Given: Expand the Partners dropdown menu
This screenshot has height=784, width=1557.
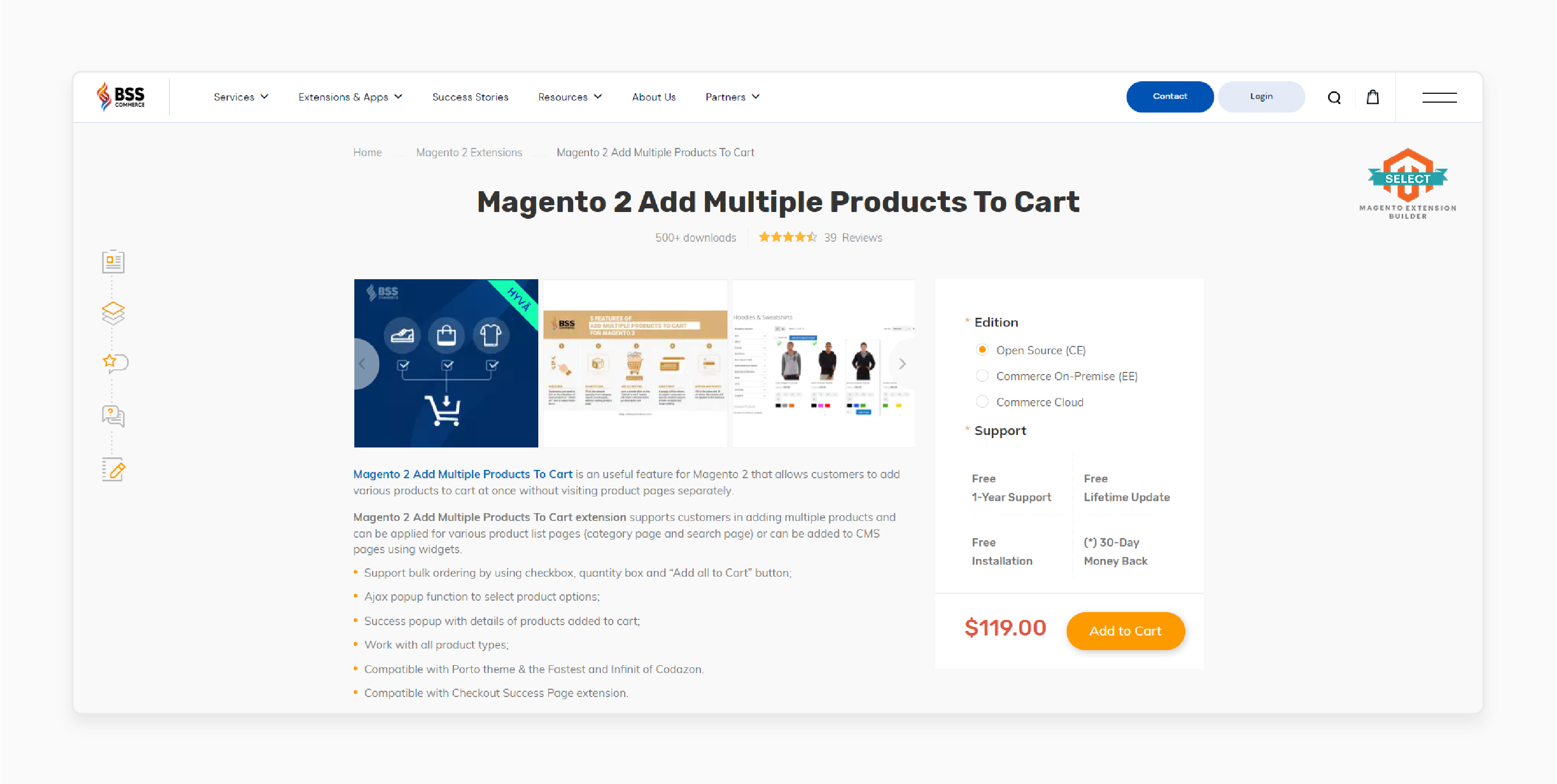Looking at the screenshot, I should pos(734,97).
